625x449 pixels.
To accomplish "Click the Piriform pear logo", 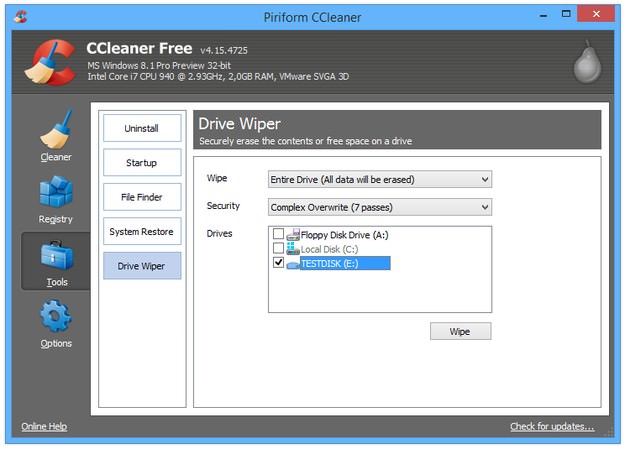I will click(x=587, y=62).
